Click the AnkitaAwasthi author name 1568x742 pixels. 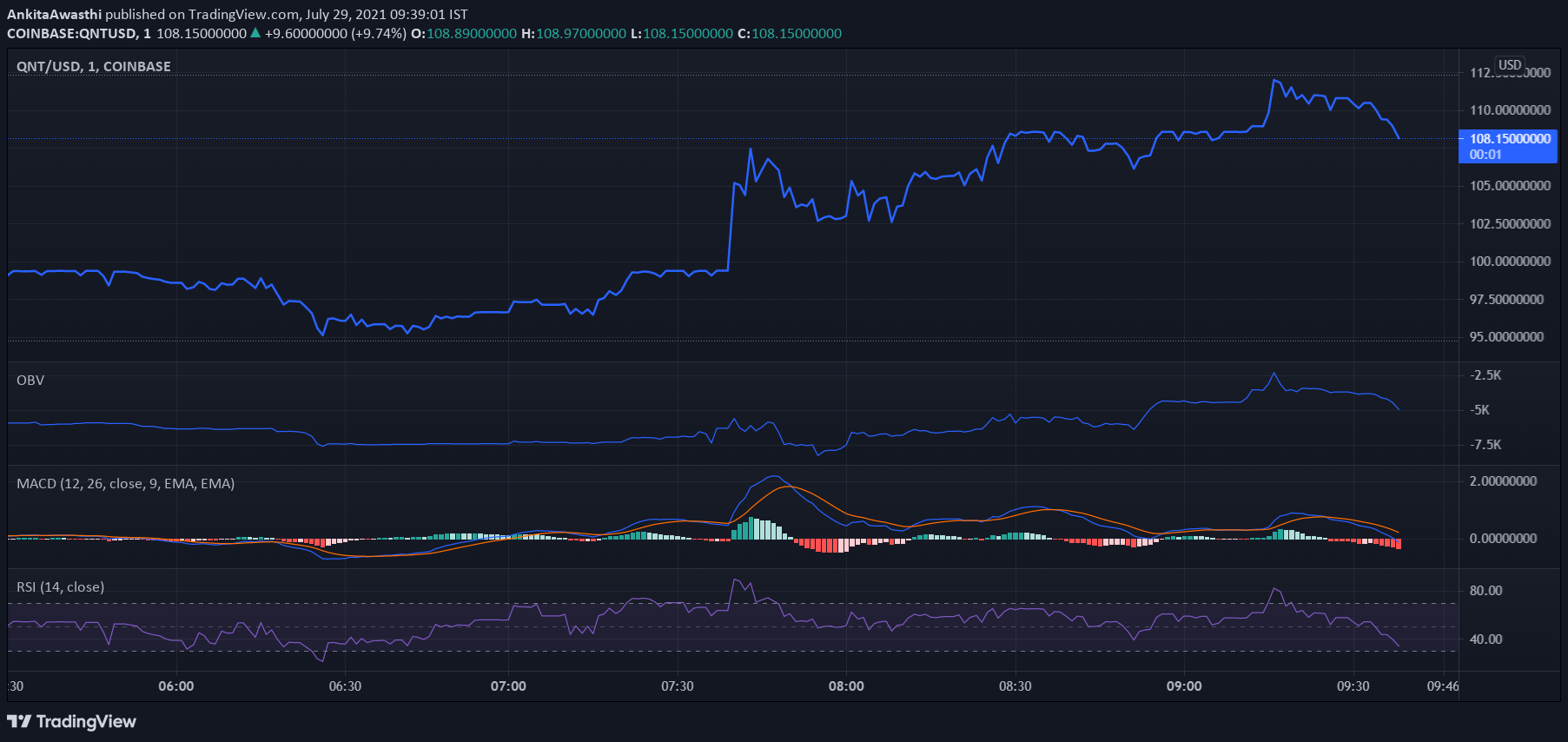tap(54, 14)
